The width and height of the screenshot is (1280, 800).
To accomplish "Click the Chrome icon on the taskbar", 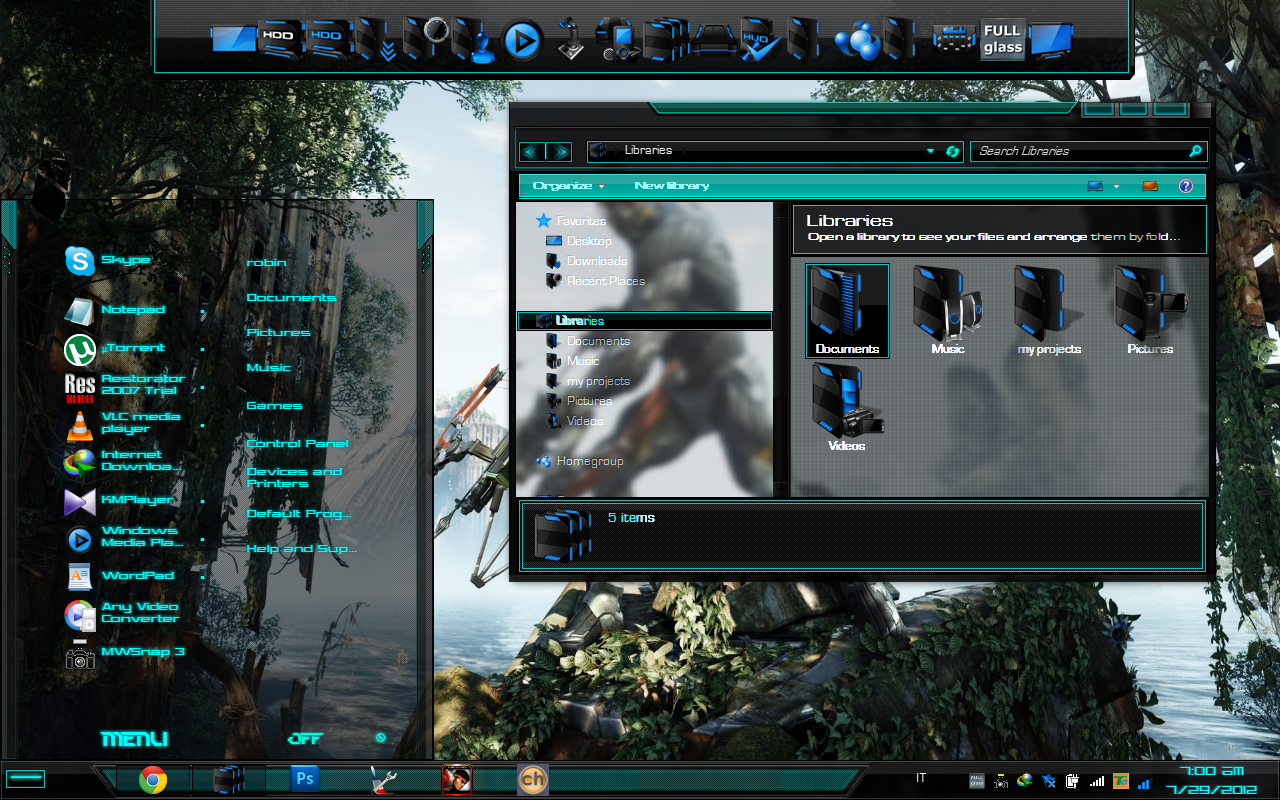I will (x=152, y=780).
